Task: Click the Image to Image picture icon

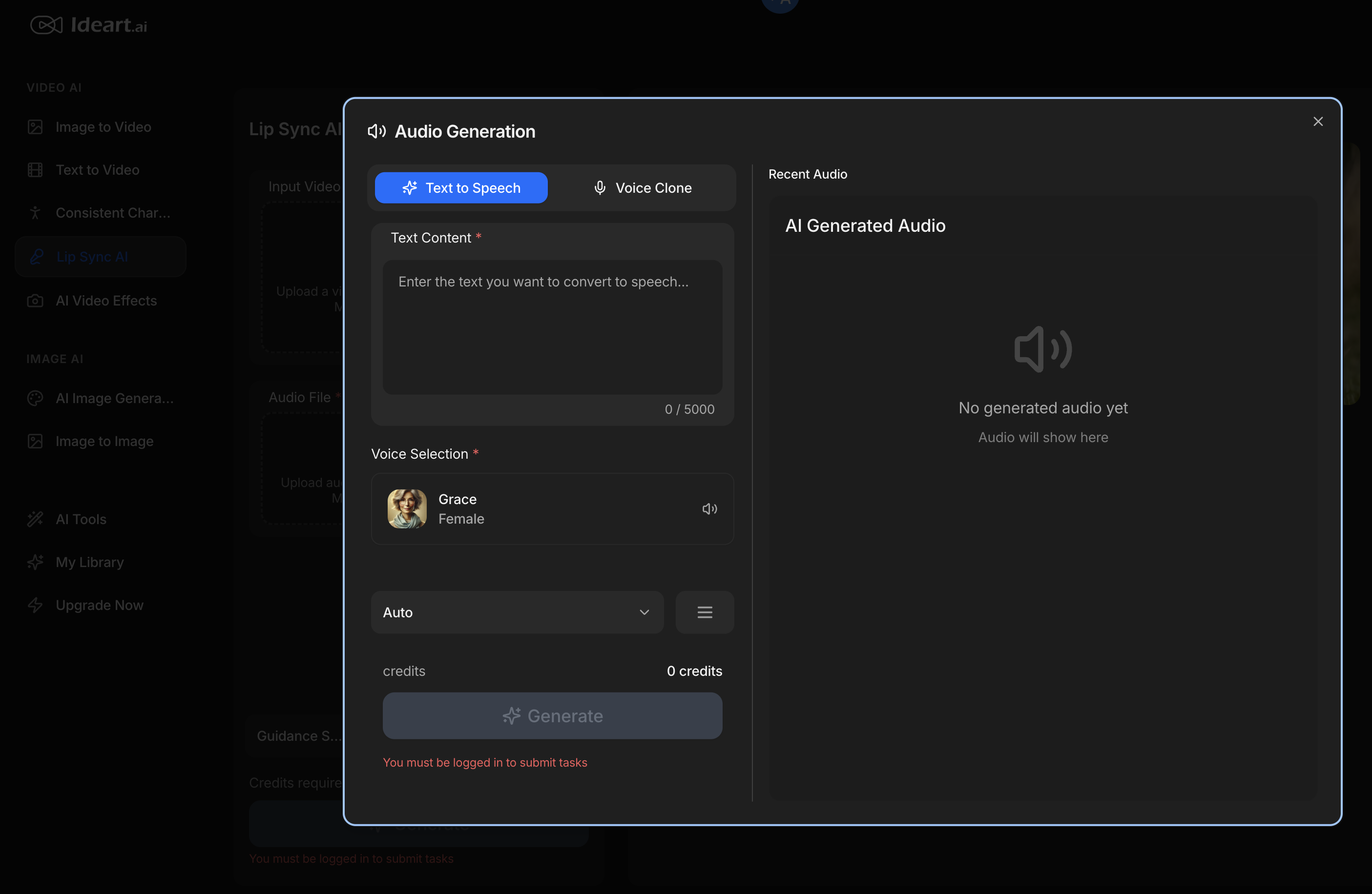Action: tap(35, 442)
